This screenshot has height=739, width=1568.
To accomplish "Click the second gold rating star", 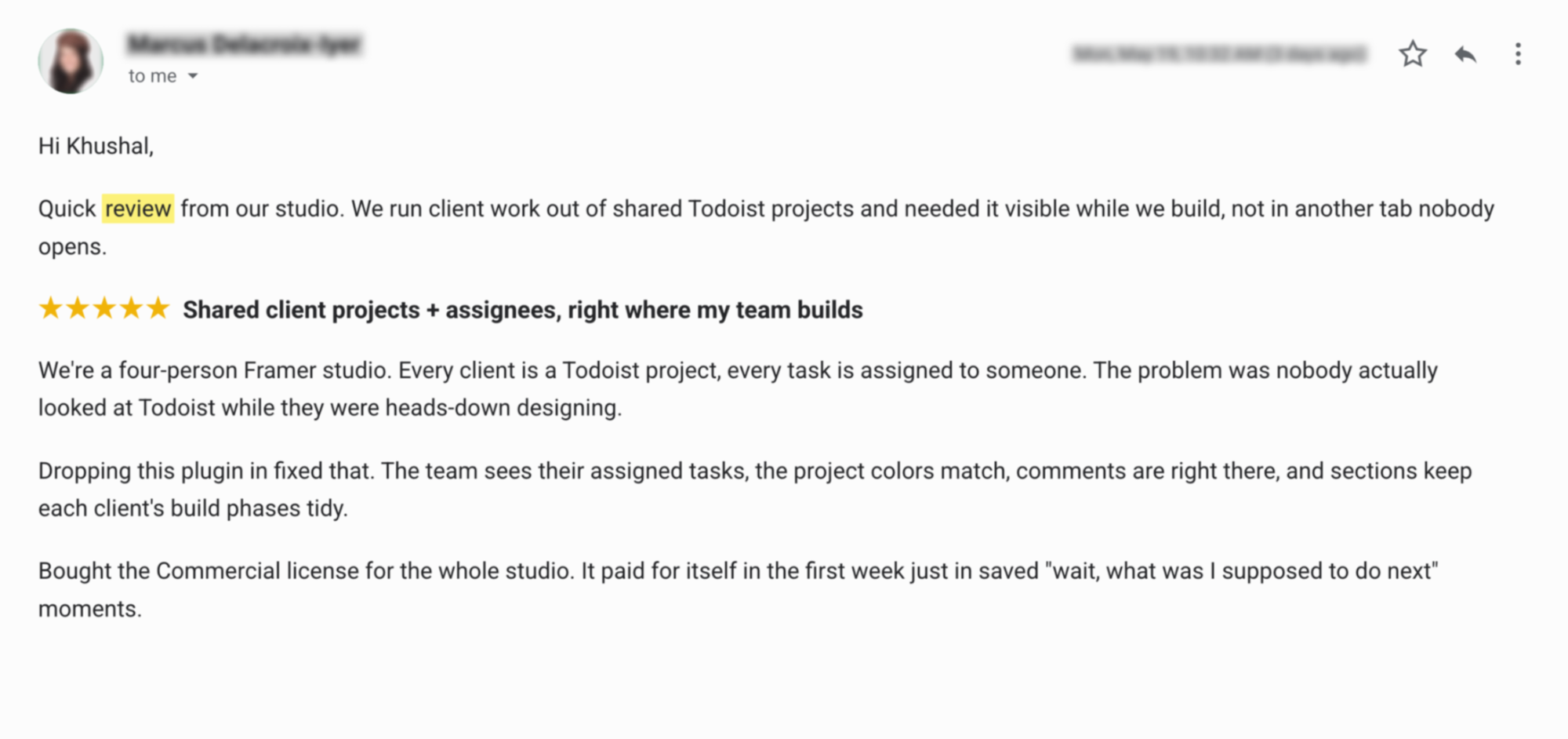I will click(78, 308).
